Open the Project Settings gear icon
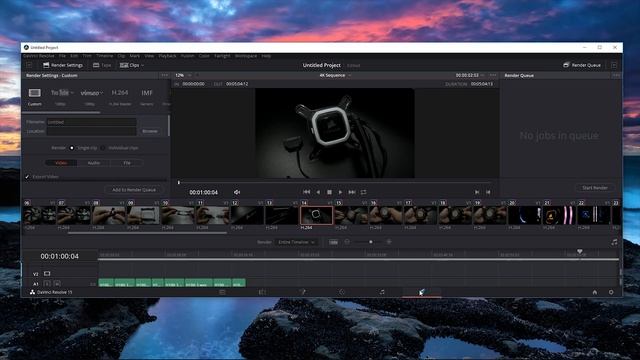 tap(611, 292)
